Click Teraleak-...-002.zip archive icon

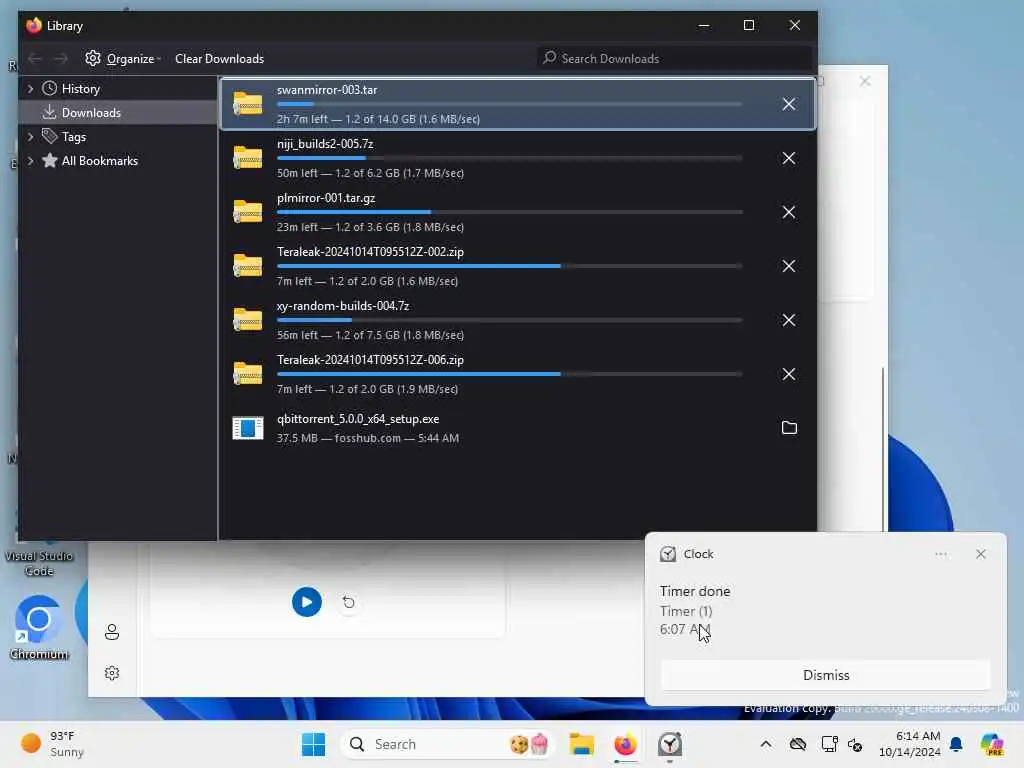(248, 266)
